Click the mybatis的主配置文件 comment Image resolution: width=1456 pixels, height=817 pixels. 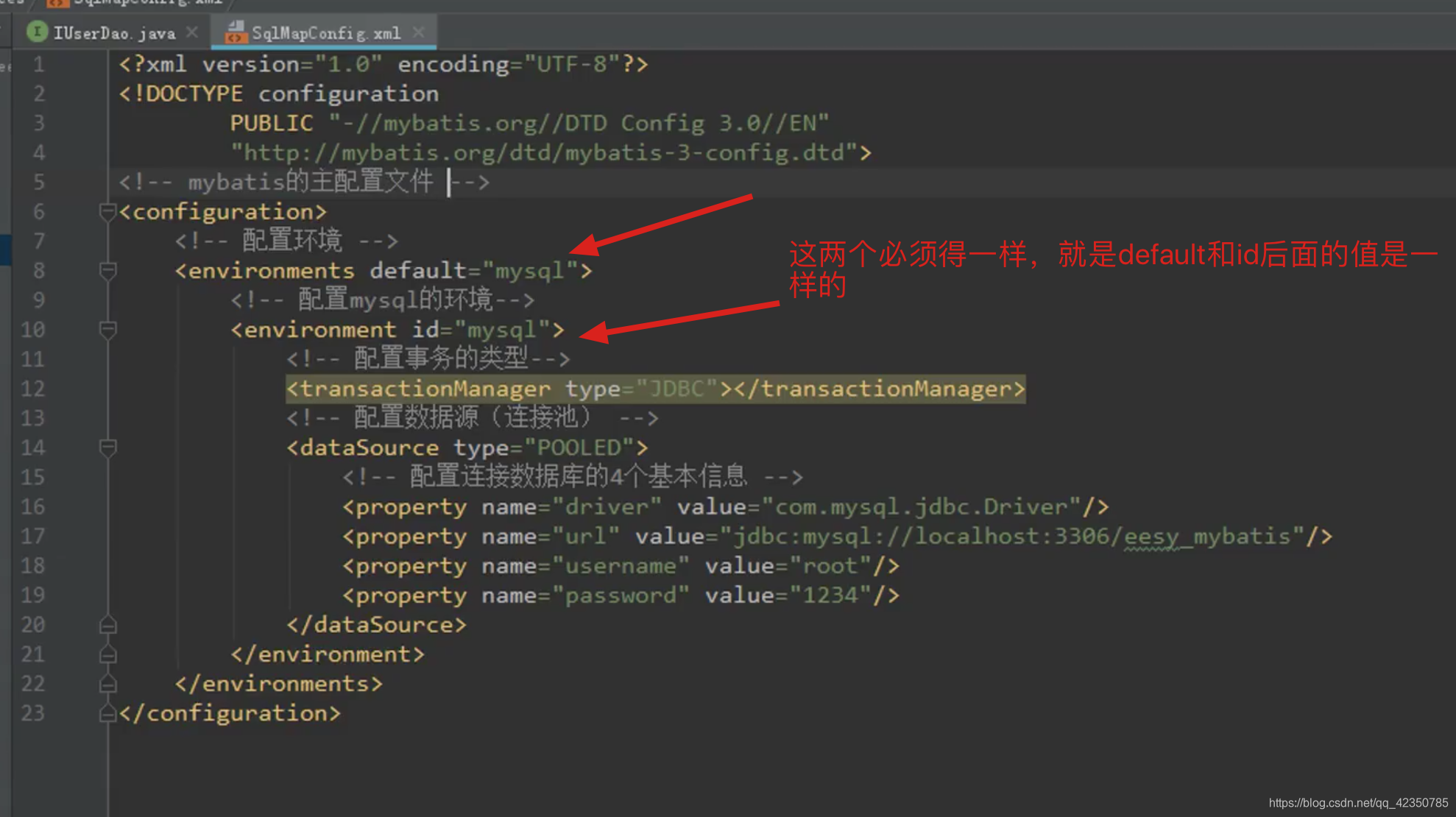pyautogui.click(x=304, y=182)
